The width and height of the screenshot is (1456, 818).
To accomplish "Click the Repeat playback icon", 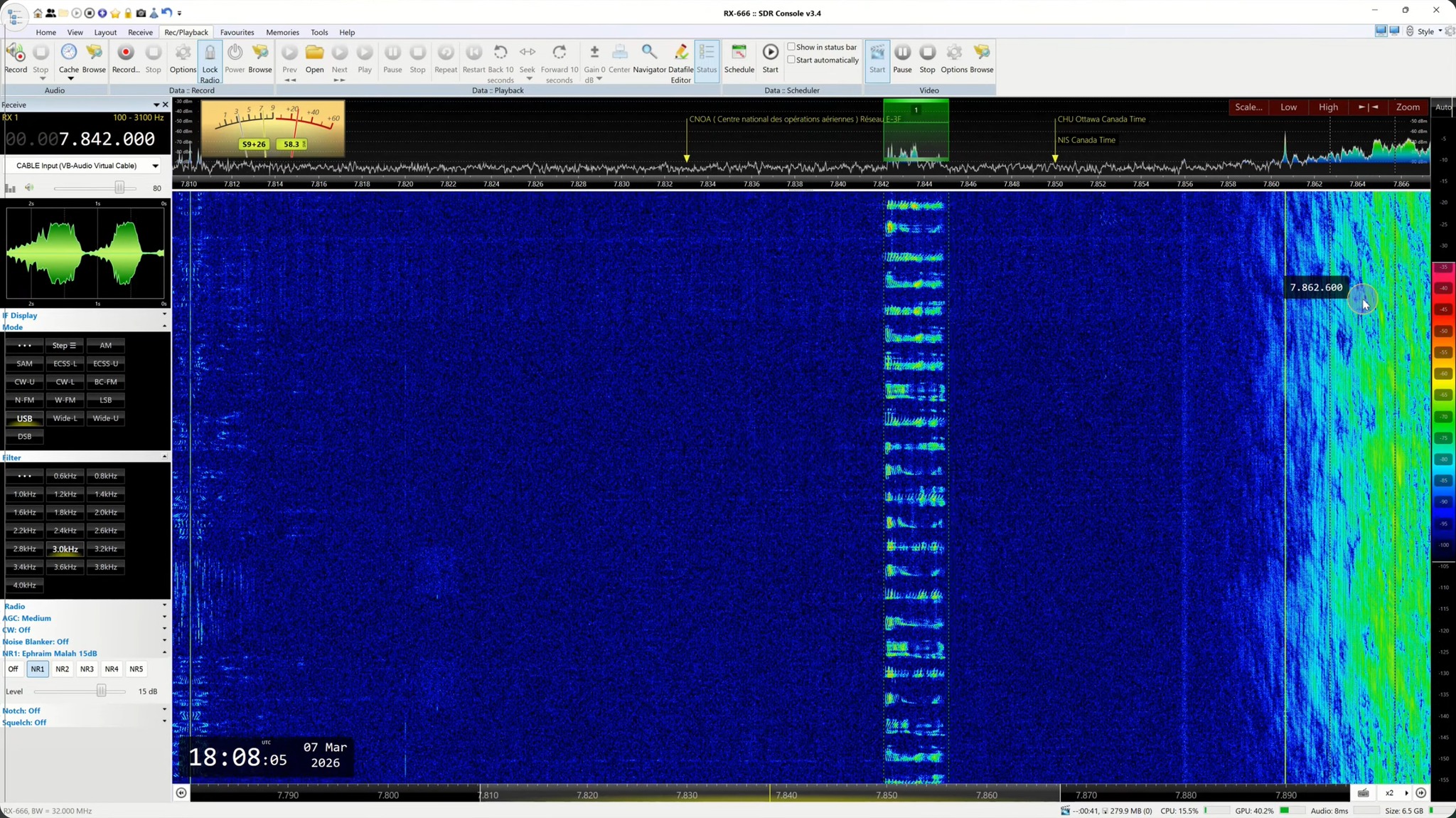I will click(446, 53).
